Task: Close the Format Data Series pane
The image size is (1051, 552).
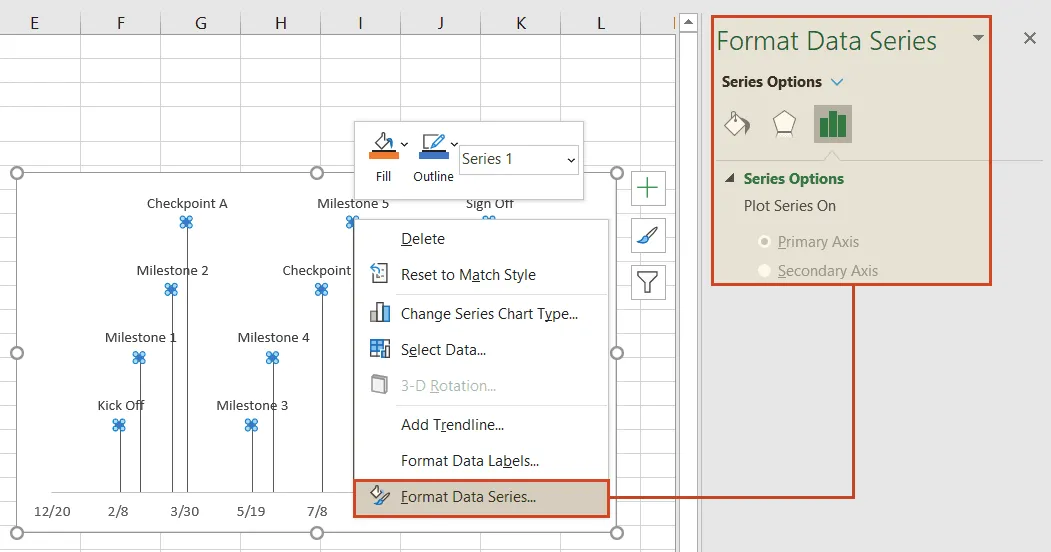Action: click(x=1029, y=38)
